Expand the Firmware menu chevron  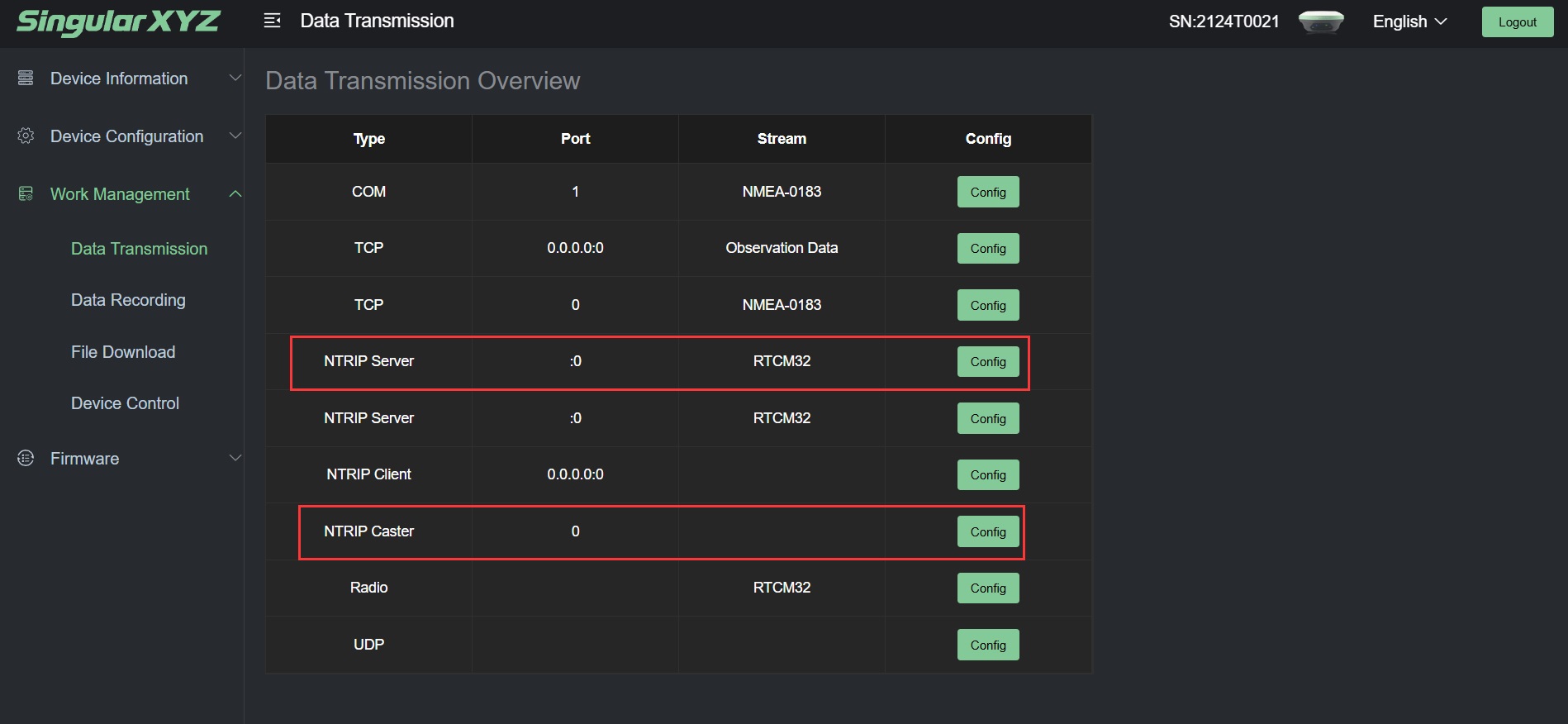tap(235, 458)
